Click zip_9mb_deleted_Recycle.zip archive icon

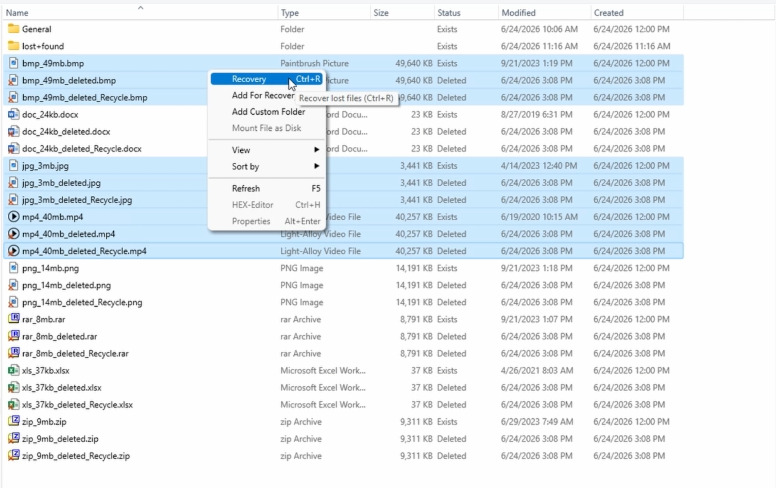[x=13, y=456]
